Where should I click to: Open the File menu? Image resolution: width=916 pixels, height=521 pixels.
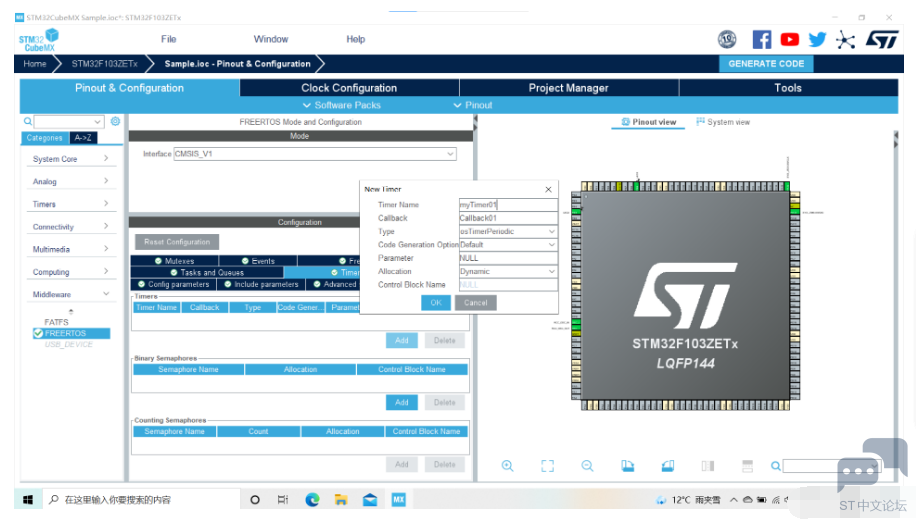click(168, 39)
